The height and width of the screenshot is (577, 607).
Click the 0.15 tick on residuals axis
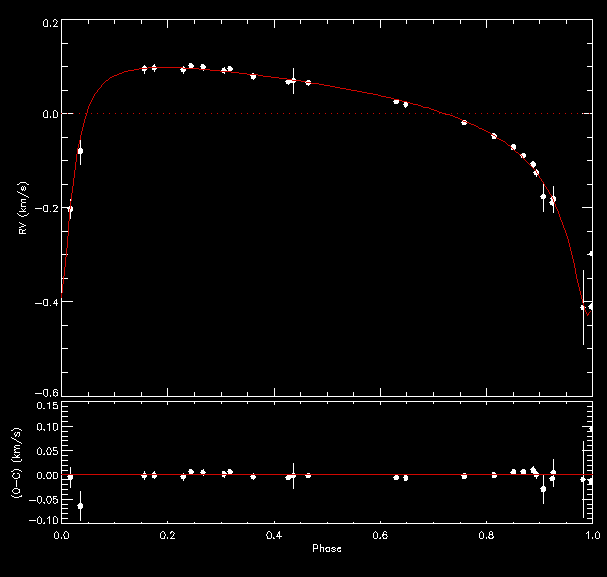click(x=44, y=407)
